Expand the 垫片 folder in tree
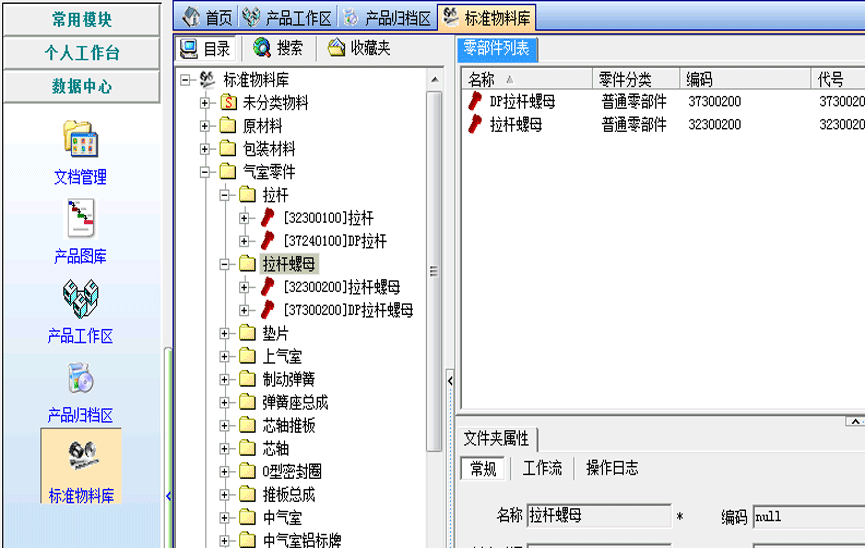The height and width of the screenshot is (548, 865). [x=225, y=333]
